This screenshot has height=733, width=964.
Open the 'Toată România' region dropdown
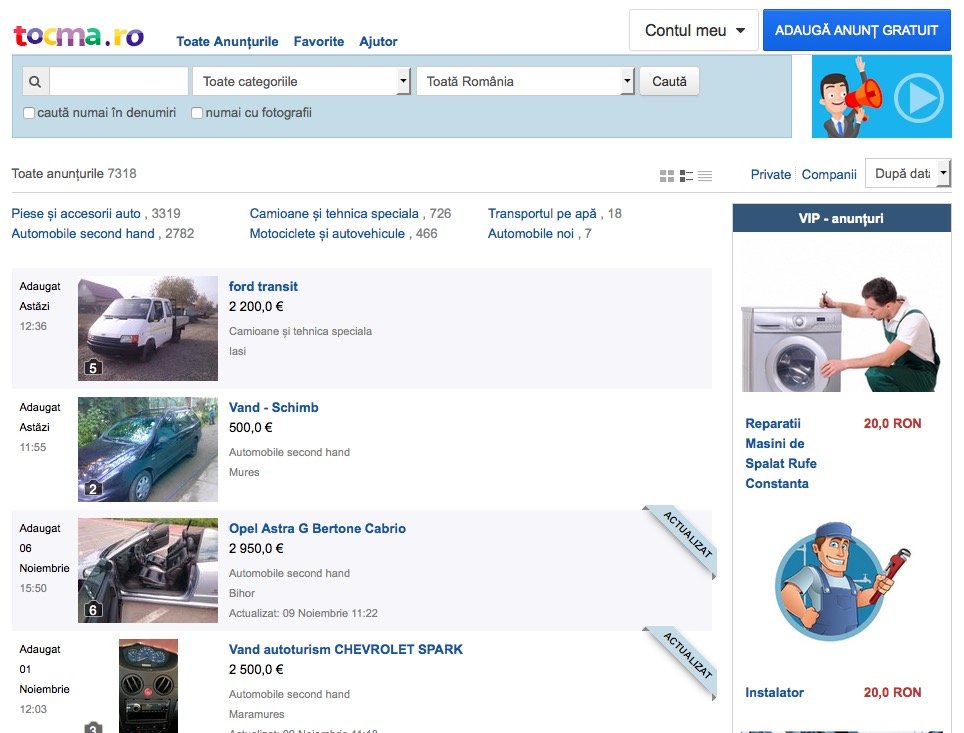[525, 81]
